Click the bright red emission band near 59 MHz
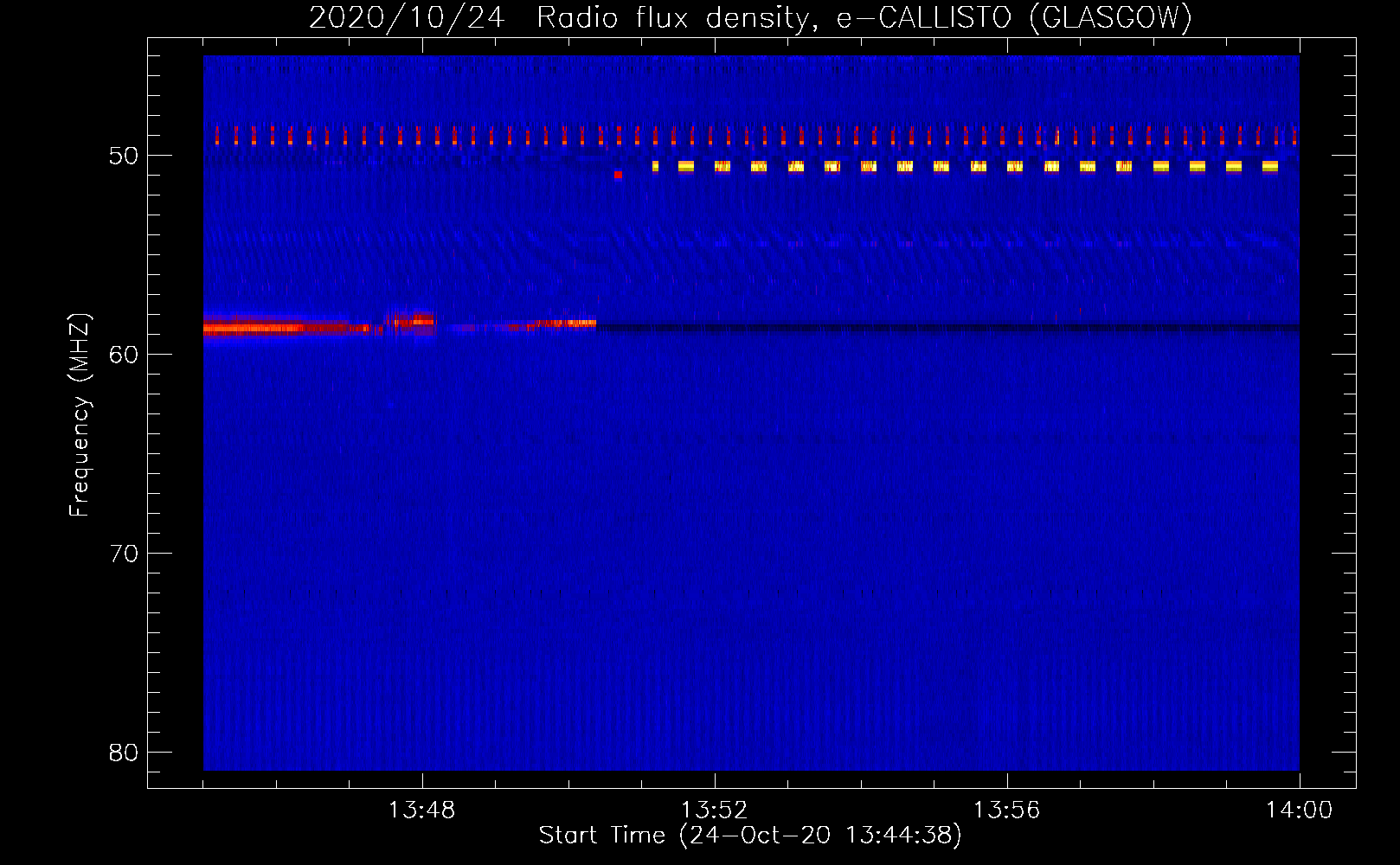Viewport: 1400px width, 865px height. [292, 328]
